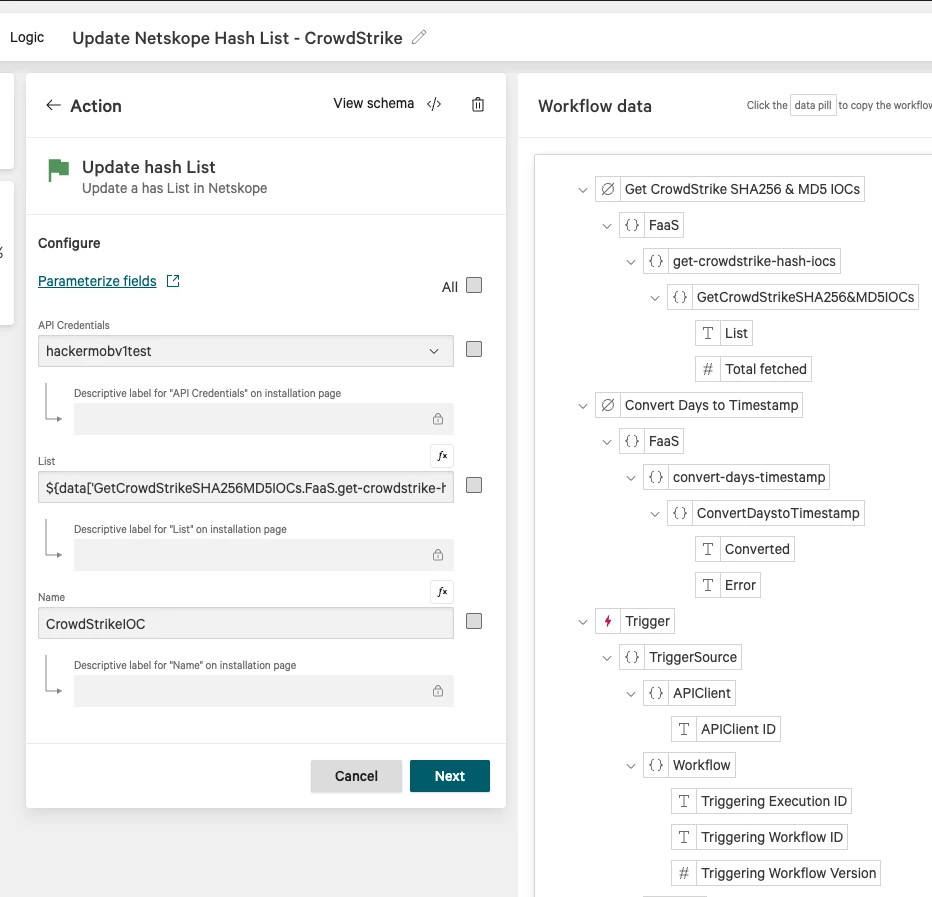Click the fx function icon for Name
The image size is (932, 897).
[x=442, y=592]
